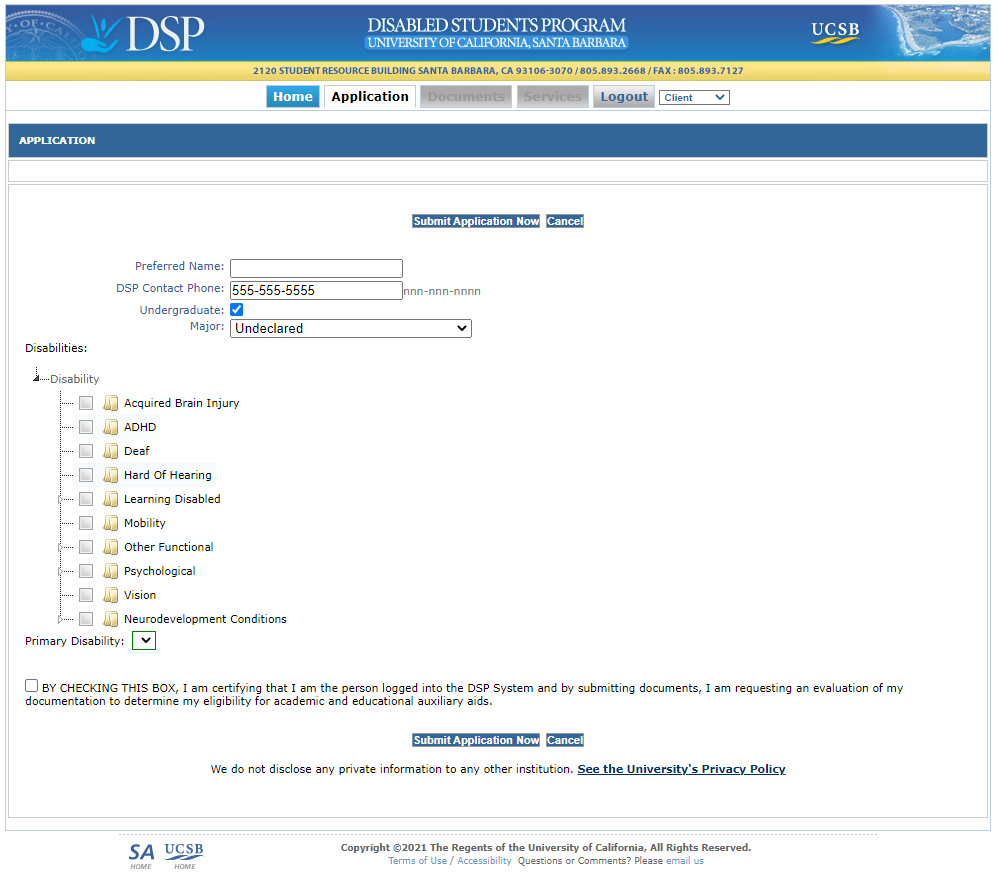Click the UCSB logo in header

pos(835,32)
